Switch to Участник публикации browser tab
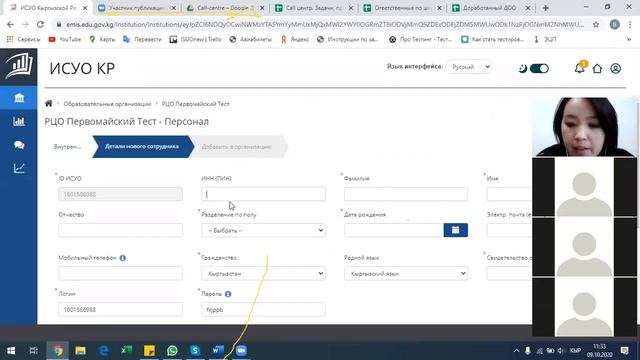This screenshot has width=640, height=360. (x=136, y=8)
